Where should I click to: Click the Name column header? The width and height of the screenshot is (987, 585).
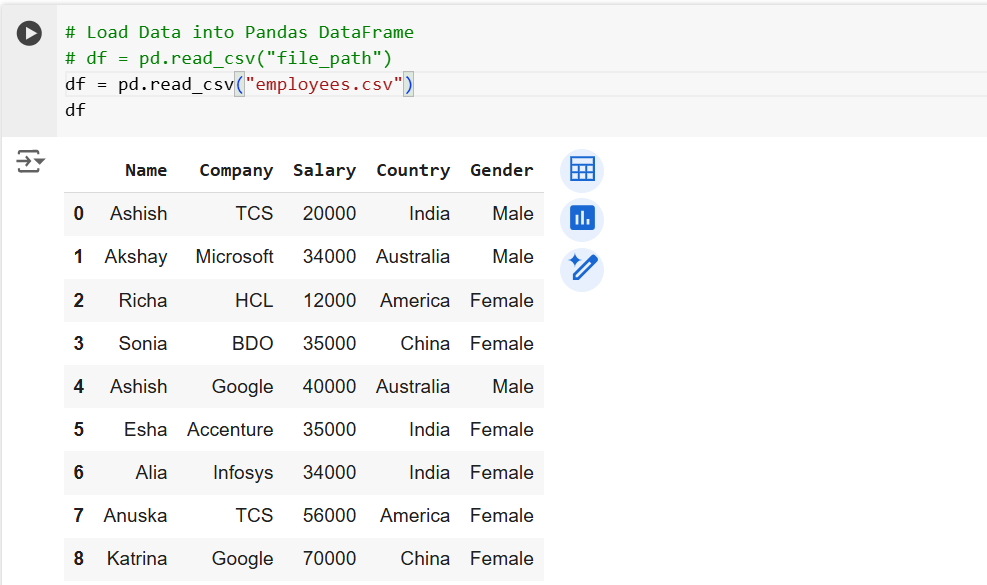(146, 170)
